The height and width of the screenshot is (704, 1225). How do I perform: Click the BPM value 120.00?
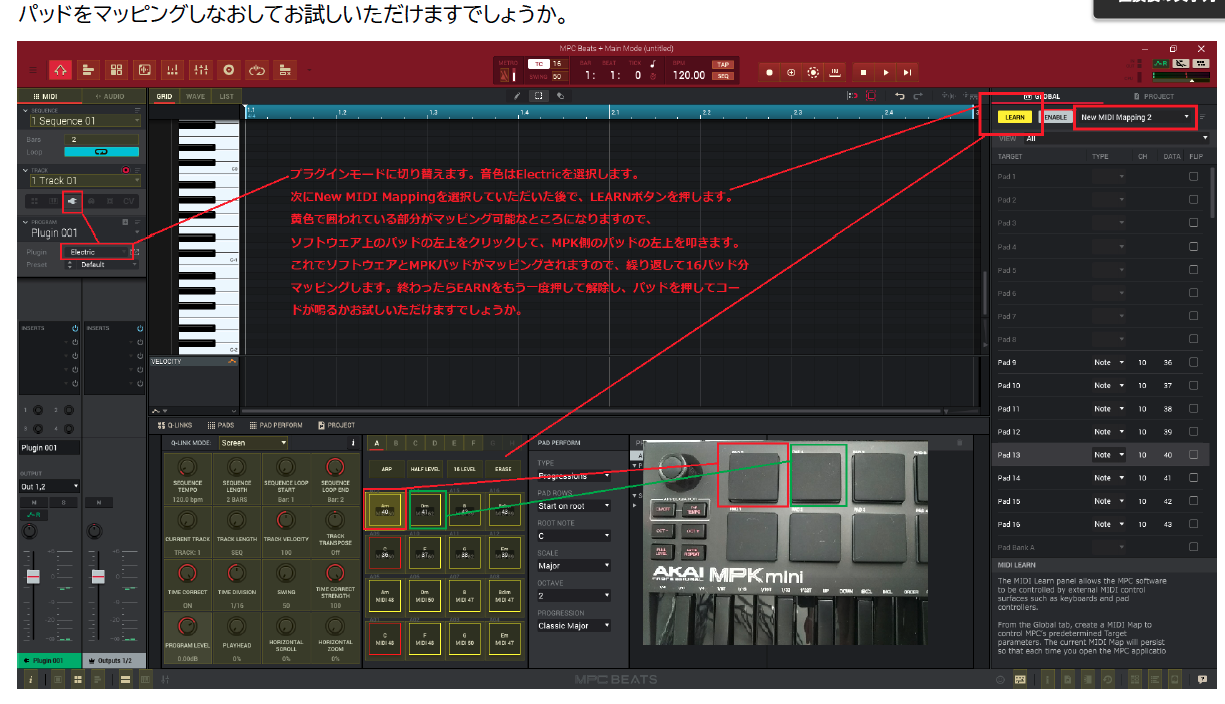688,75
